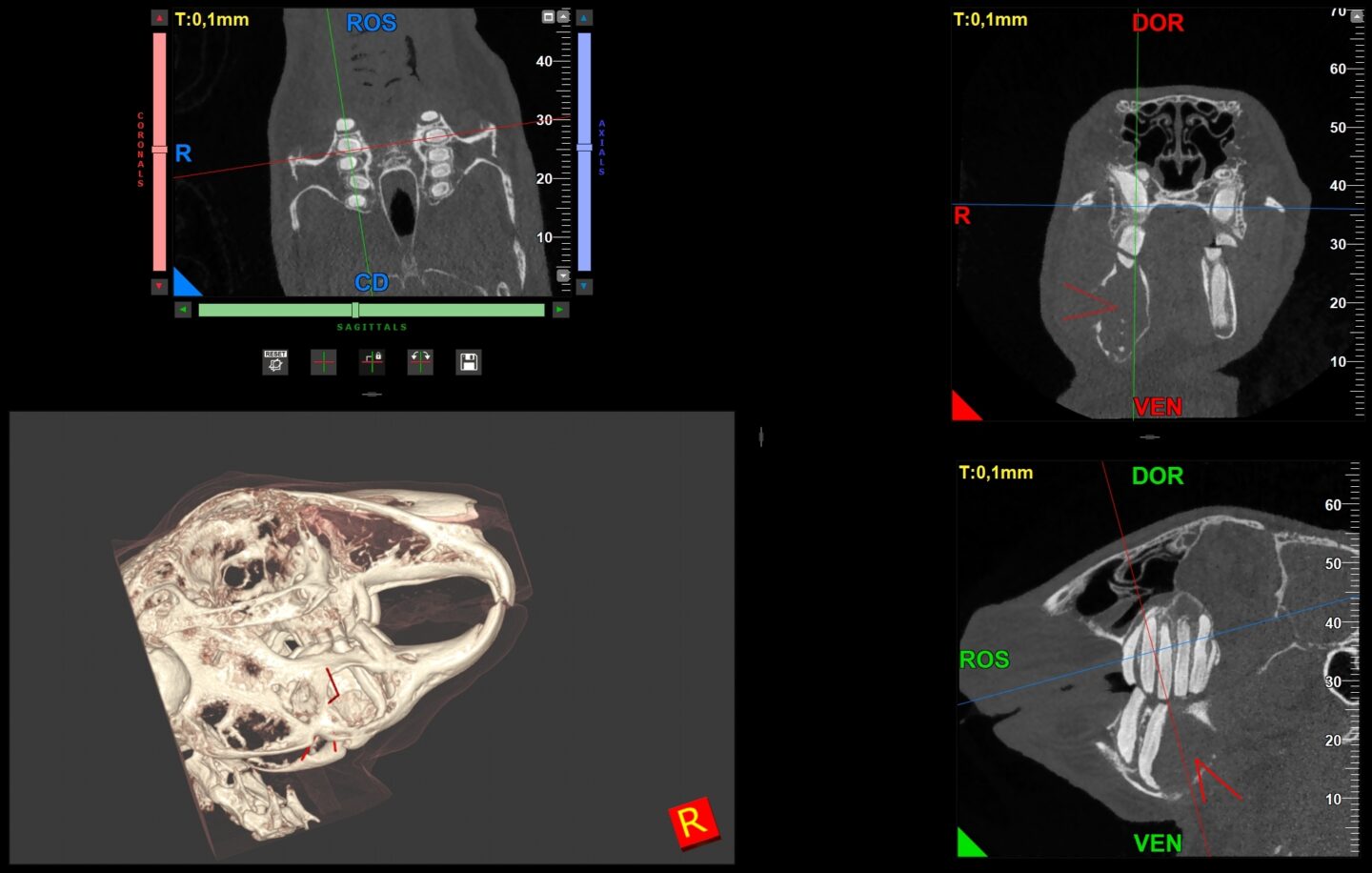Step coronal slice down with red arrow
Screen dimensions: 1372x873
click(x=159, y=286)
